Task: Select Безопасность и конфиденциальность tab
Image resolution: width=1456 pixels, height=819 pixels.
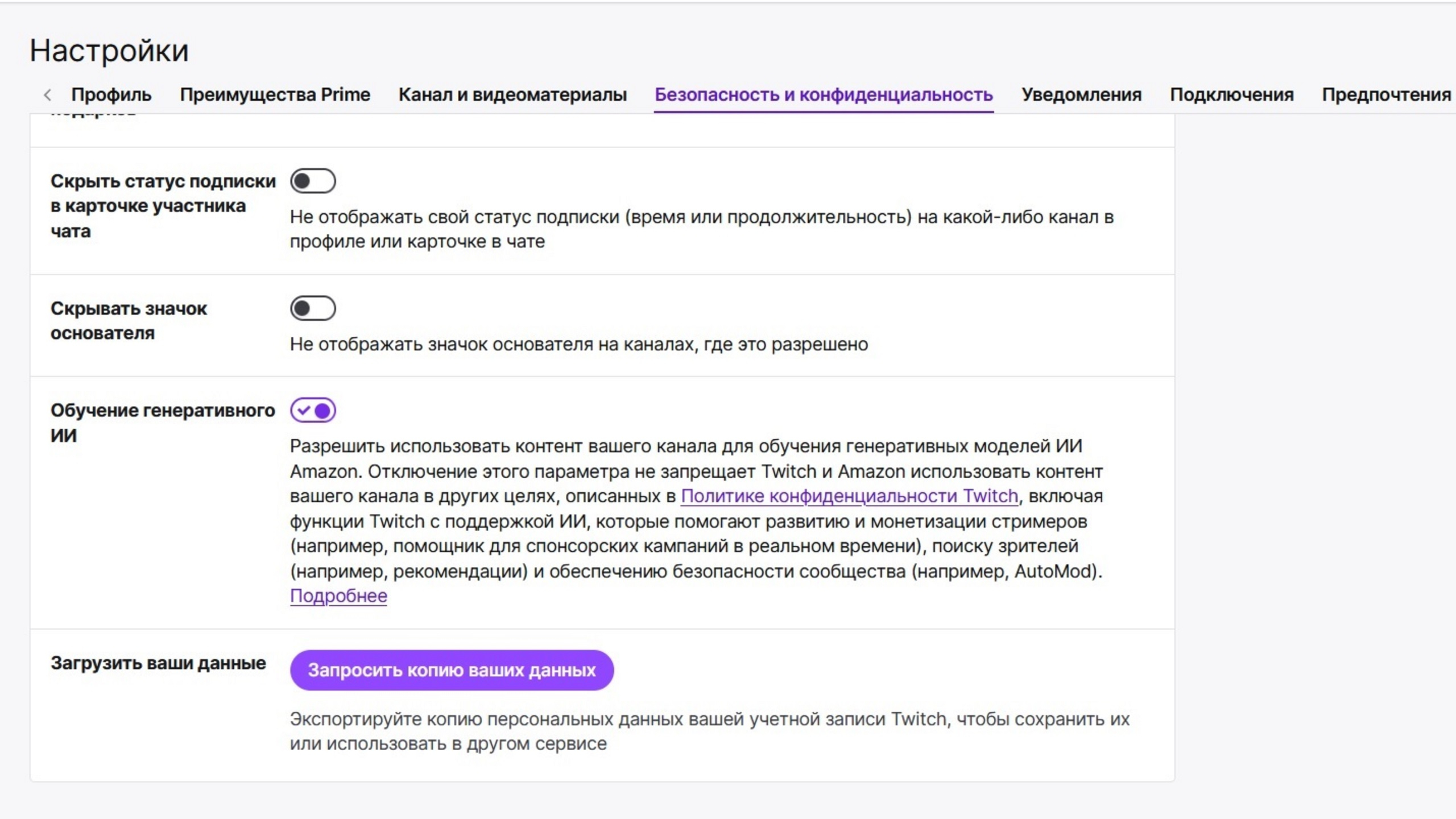Action: tap(824, 94)
